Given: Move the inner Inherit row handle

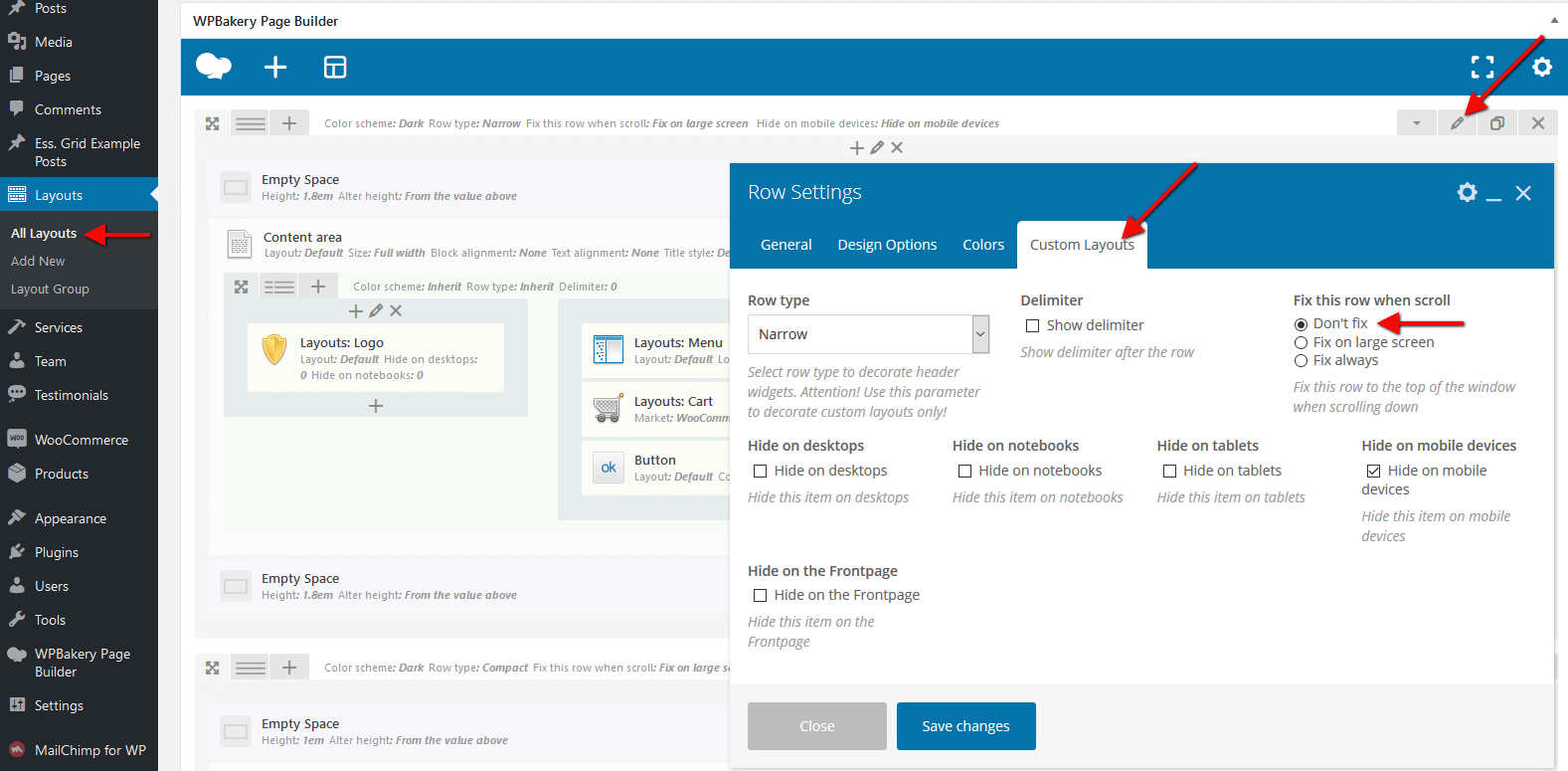Looking at the screenshot, I should pos(241,287).
